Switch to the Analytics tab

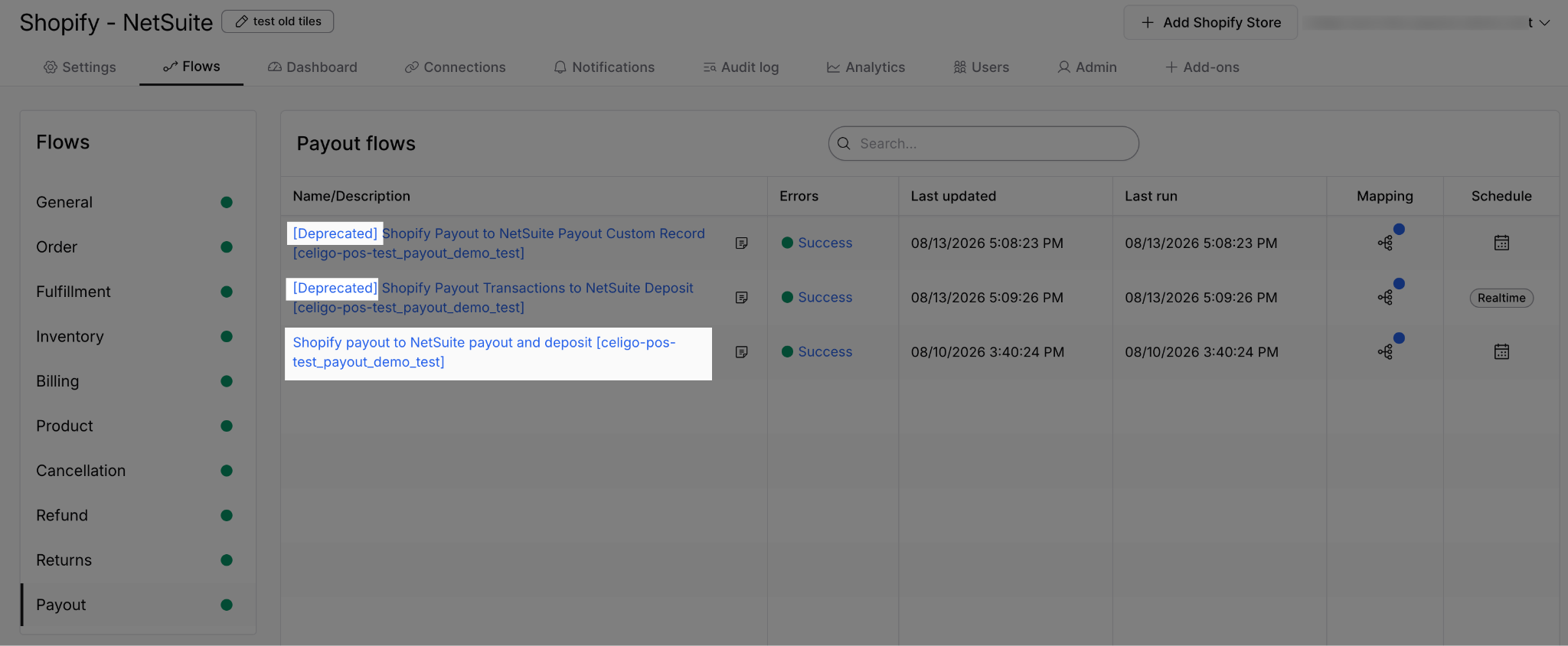(866, 67)
